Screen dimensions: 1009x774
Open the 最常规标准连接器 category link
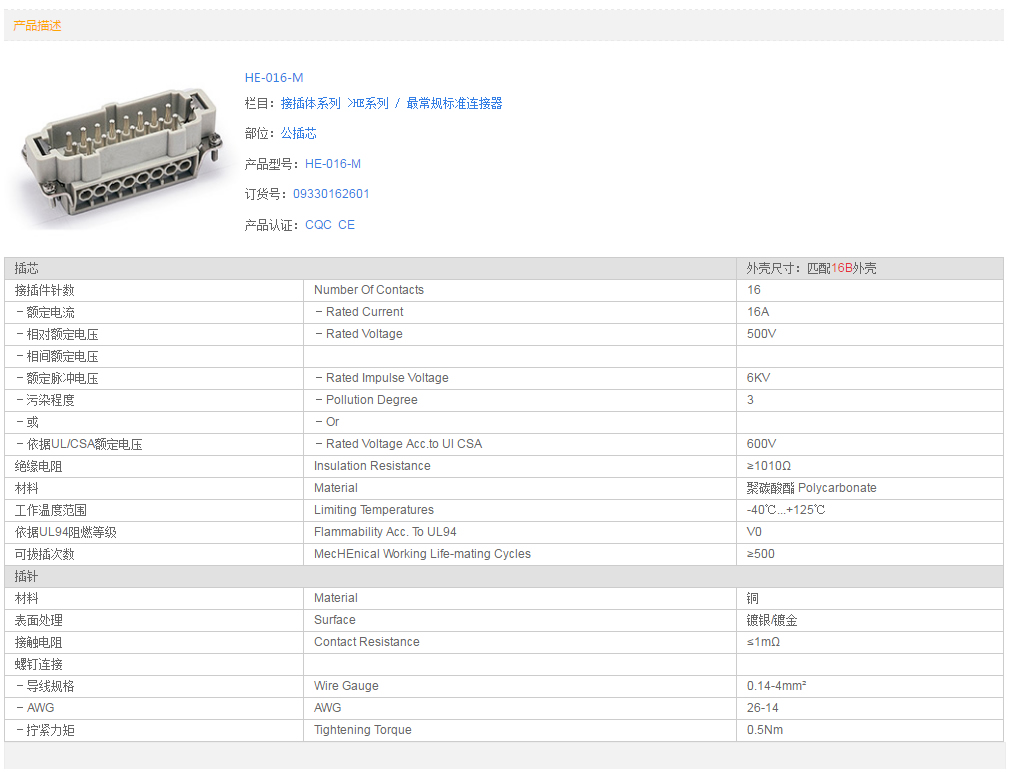point(454,104)
